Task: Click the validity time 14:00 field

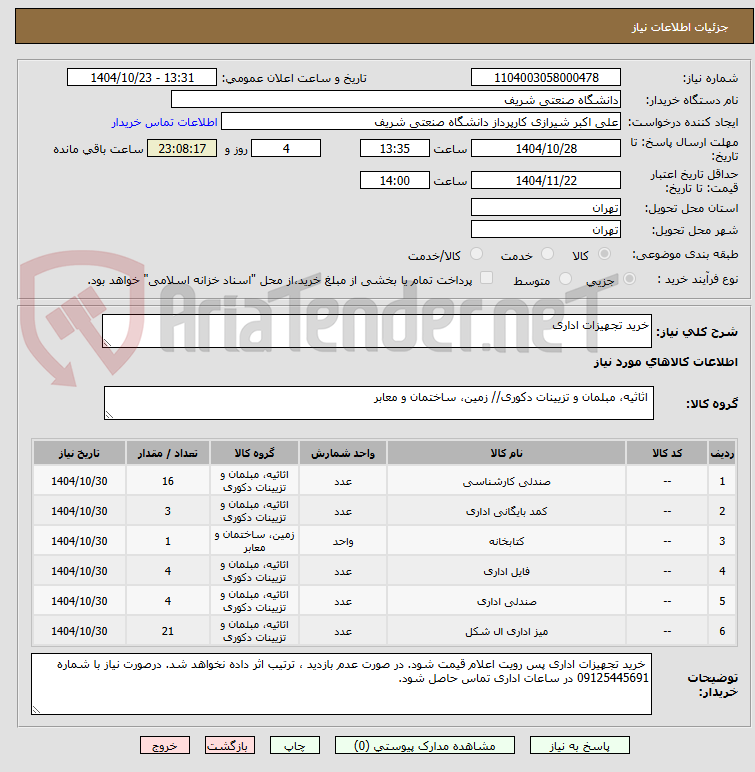Action: [394, 180]
